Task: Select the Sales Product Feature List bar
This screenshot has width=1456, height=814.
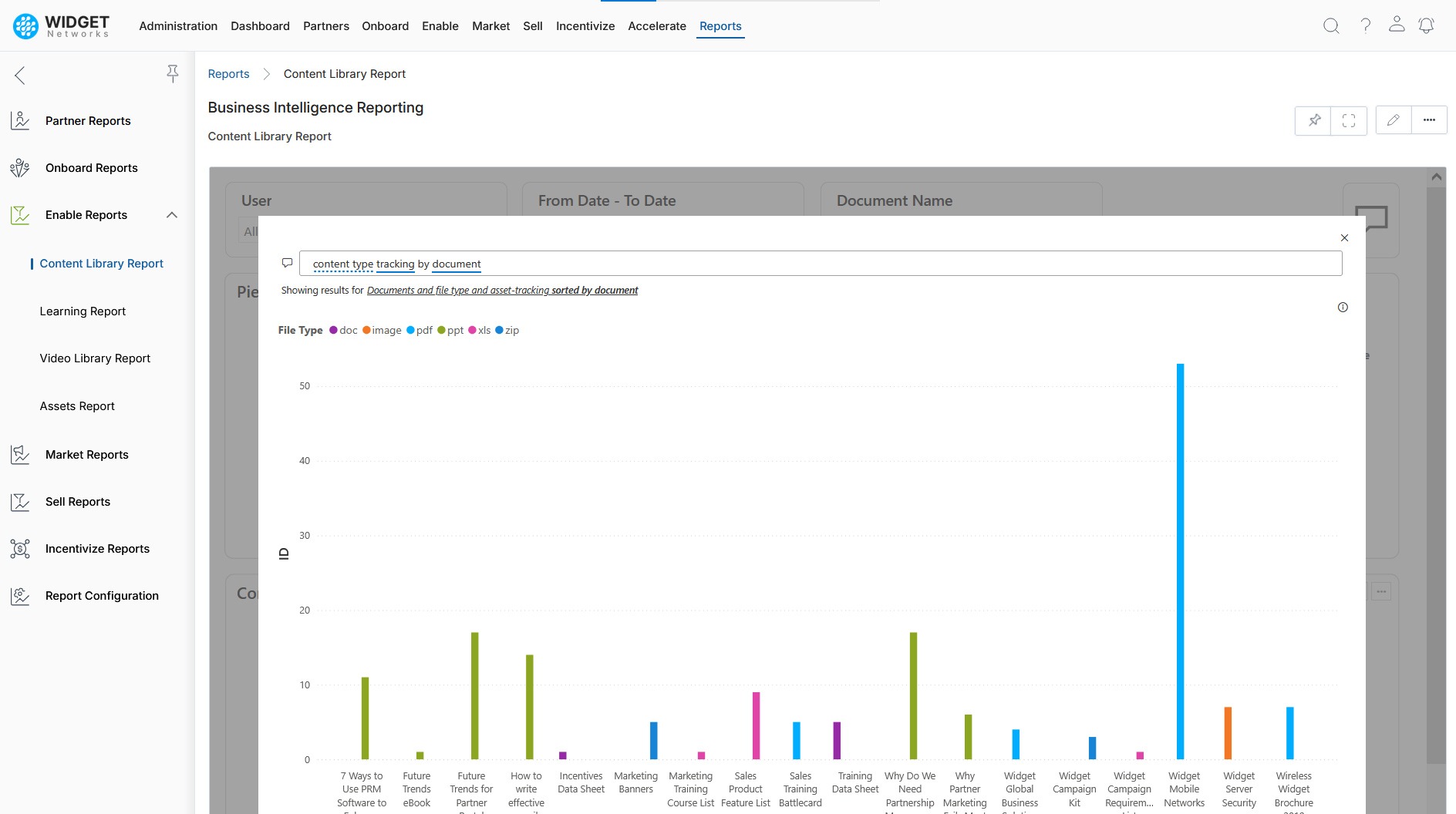Action: (x=757, y=725)
